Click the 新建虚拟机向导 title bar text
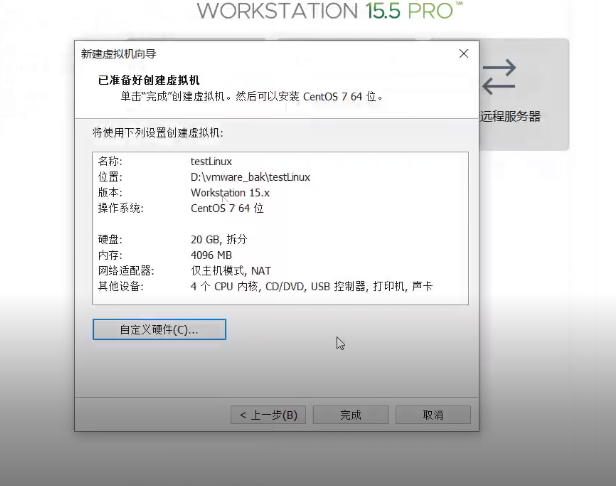Screen dimensions: 616x486 click(x=118, y=54)
